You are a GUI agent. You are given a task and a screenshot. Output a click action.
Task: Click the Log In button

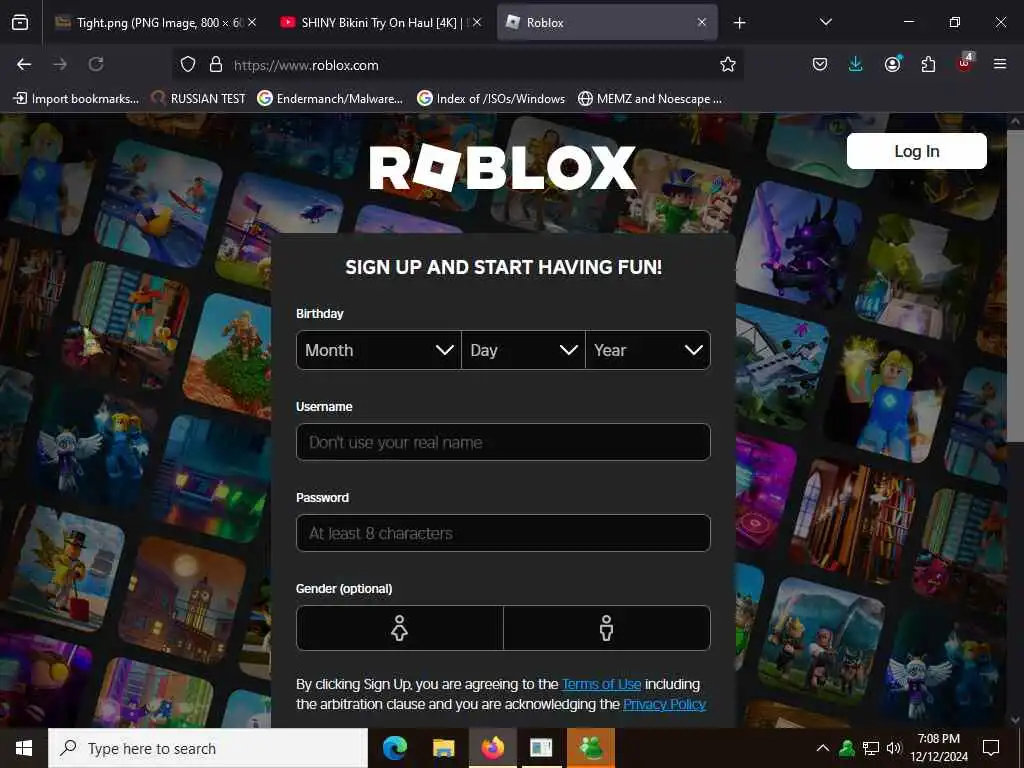point(916,152)
